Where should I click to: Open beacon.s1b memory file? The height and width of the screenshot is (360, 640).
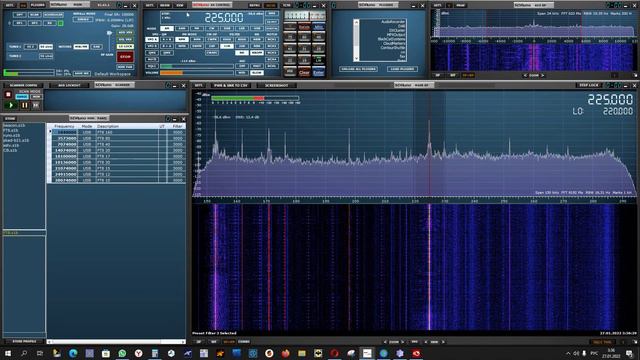14,125
